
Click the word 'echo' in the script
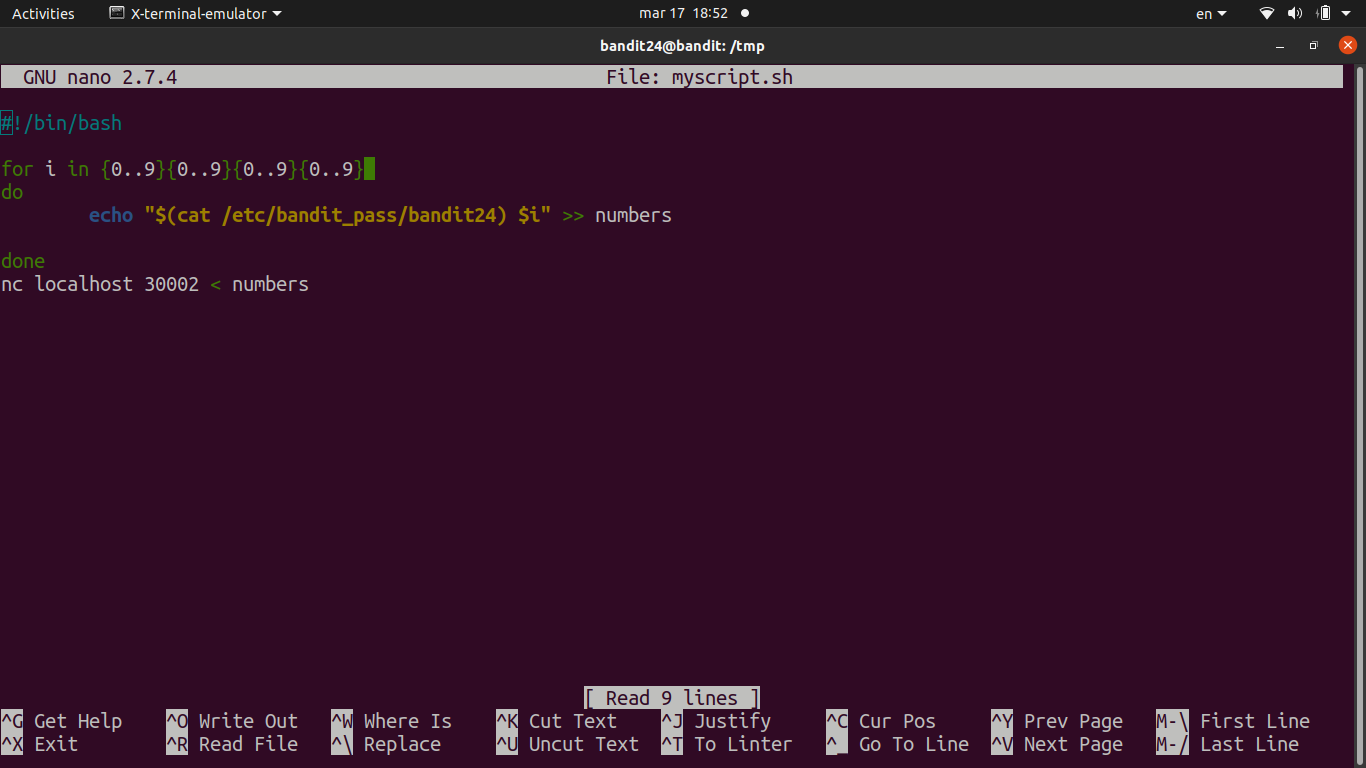[x=111, y=215]
